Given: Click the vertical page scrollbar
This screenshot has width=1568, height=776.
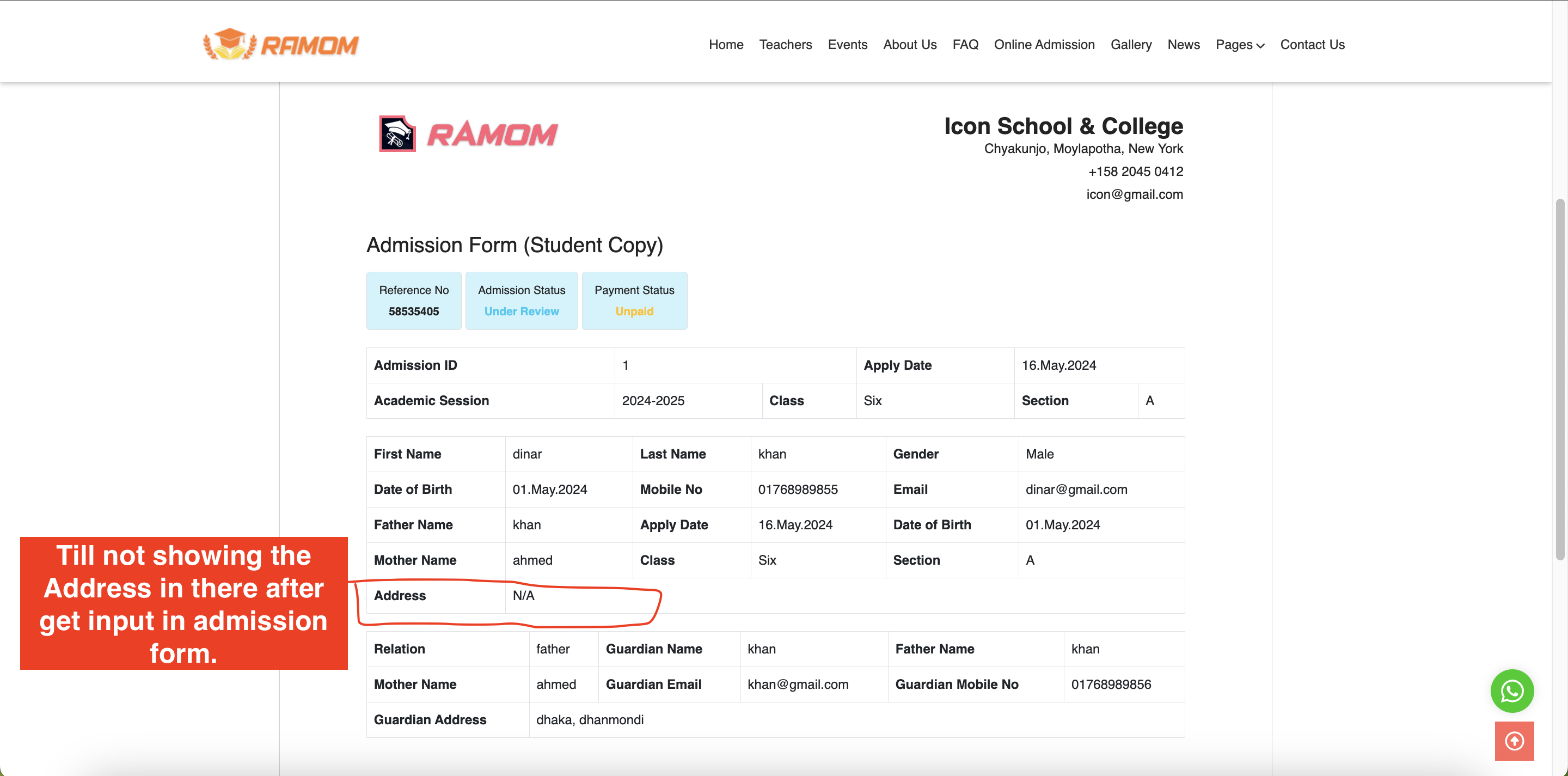Looking at the screenshot, I should pos(1559,378).
